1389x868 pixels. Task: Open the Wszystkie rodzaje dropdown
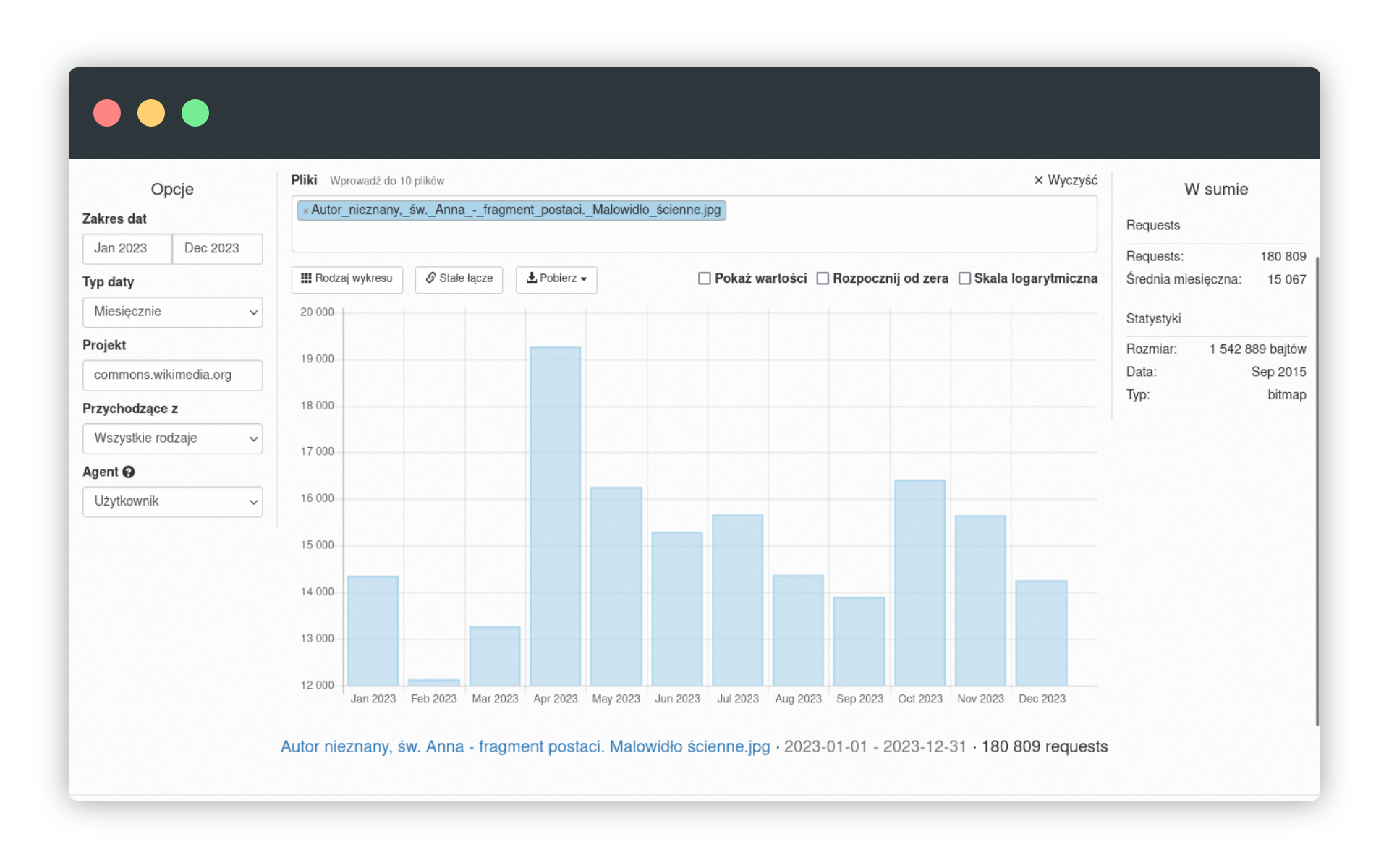[x=172, y=438]
